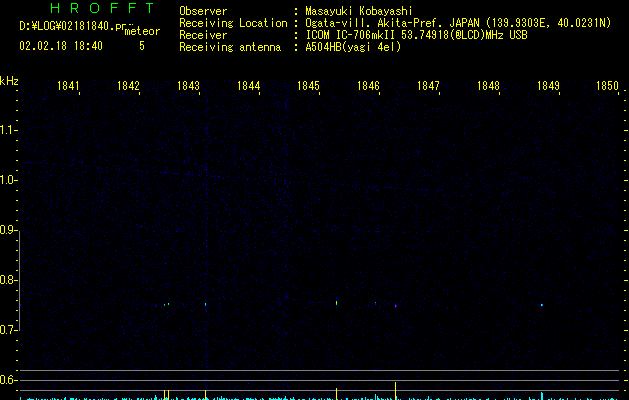Viewport: 629px width, 400px height.
Task: Click the Receiving antenna label
Action: pos(230,47)
